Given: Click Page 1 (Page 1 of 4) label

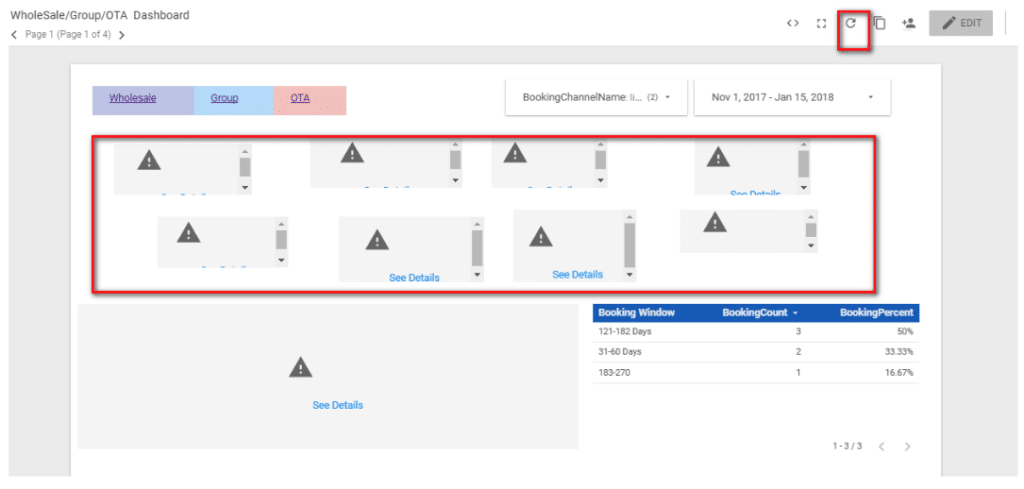Looking at the screenshot, I should point(68,35).
